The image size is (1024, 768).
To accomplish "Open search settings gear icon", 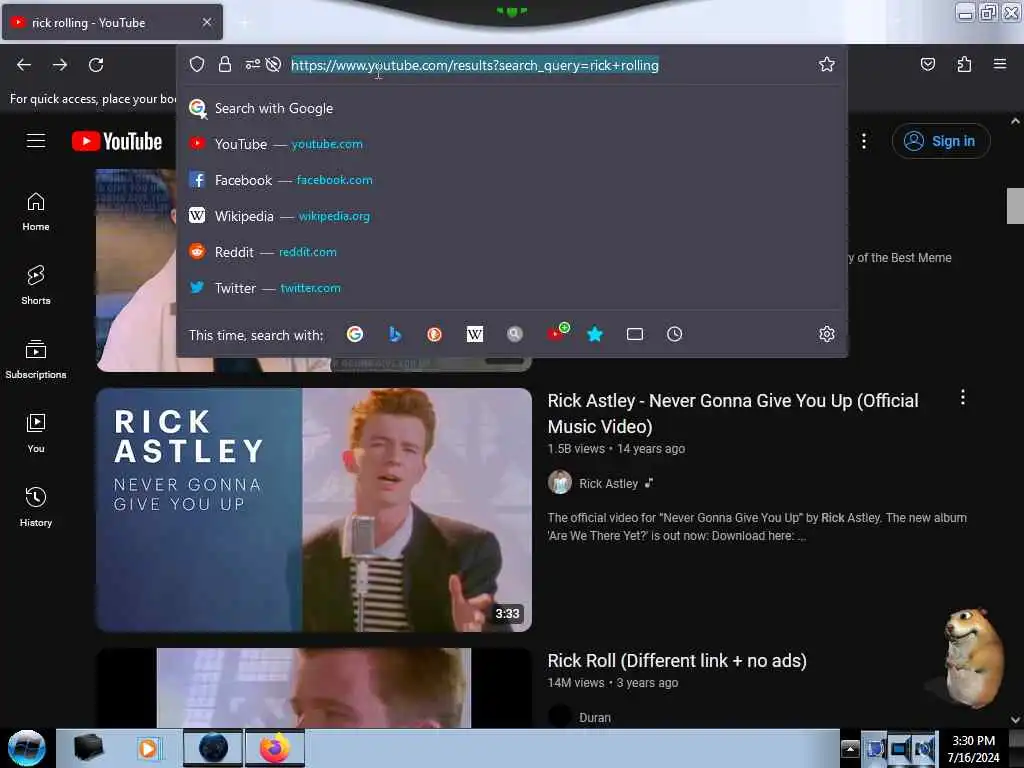I will [827, 334].
